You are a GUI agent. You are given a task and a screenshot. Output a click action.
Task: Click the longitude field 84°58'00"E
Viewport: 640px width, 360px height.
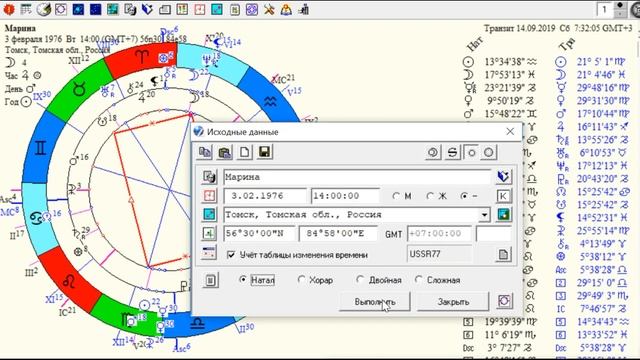point(339,234)
